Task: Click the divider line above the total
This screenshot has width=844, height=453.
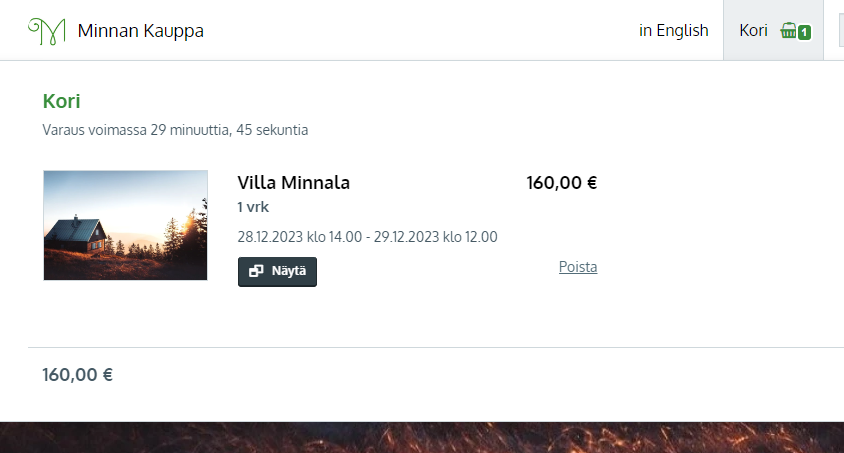Action: 436,348
